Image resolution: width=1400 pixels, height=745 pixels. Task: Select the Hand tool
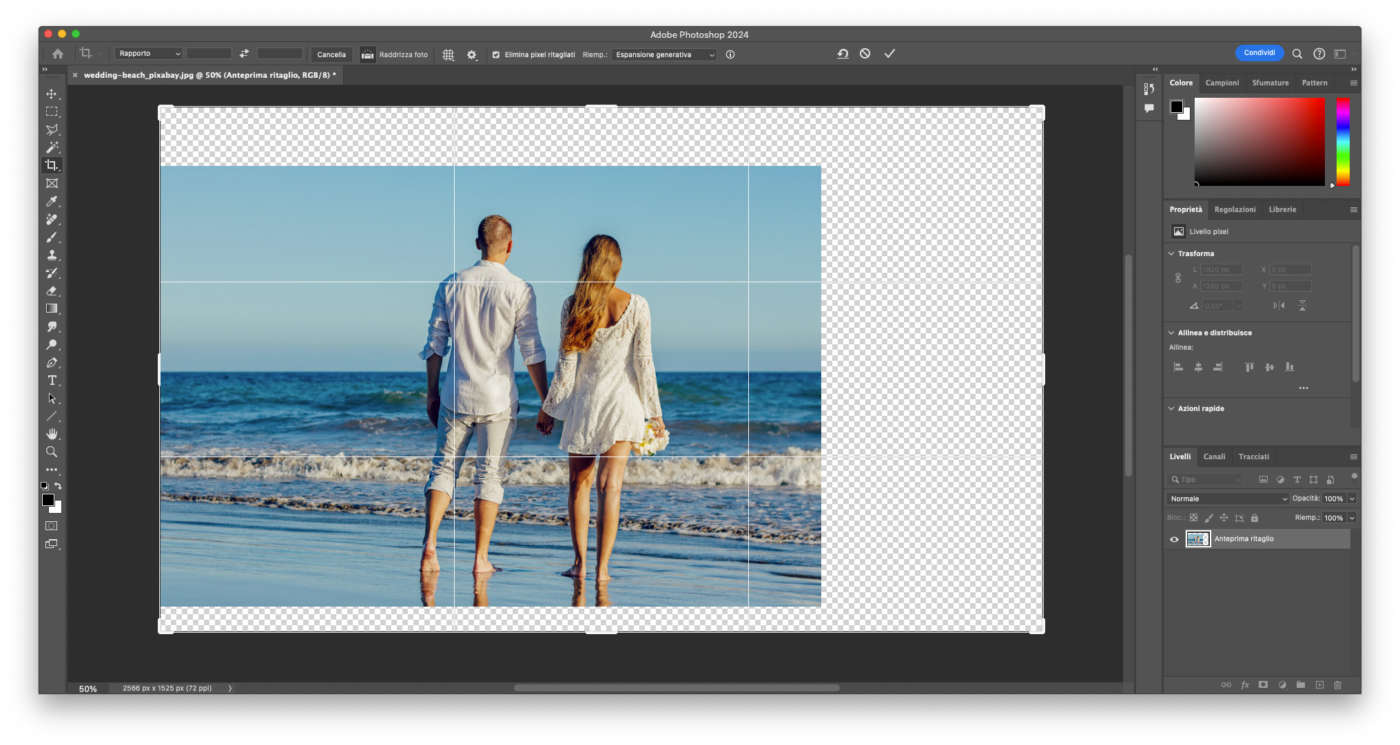tap(52, 434)
